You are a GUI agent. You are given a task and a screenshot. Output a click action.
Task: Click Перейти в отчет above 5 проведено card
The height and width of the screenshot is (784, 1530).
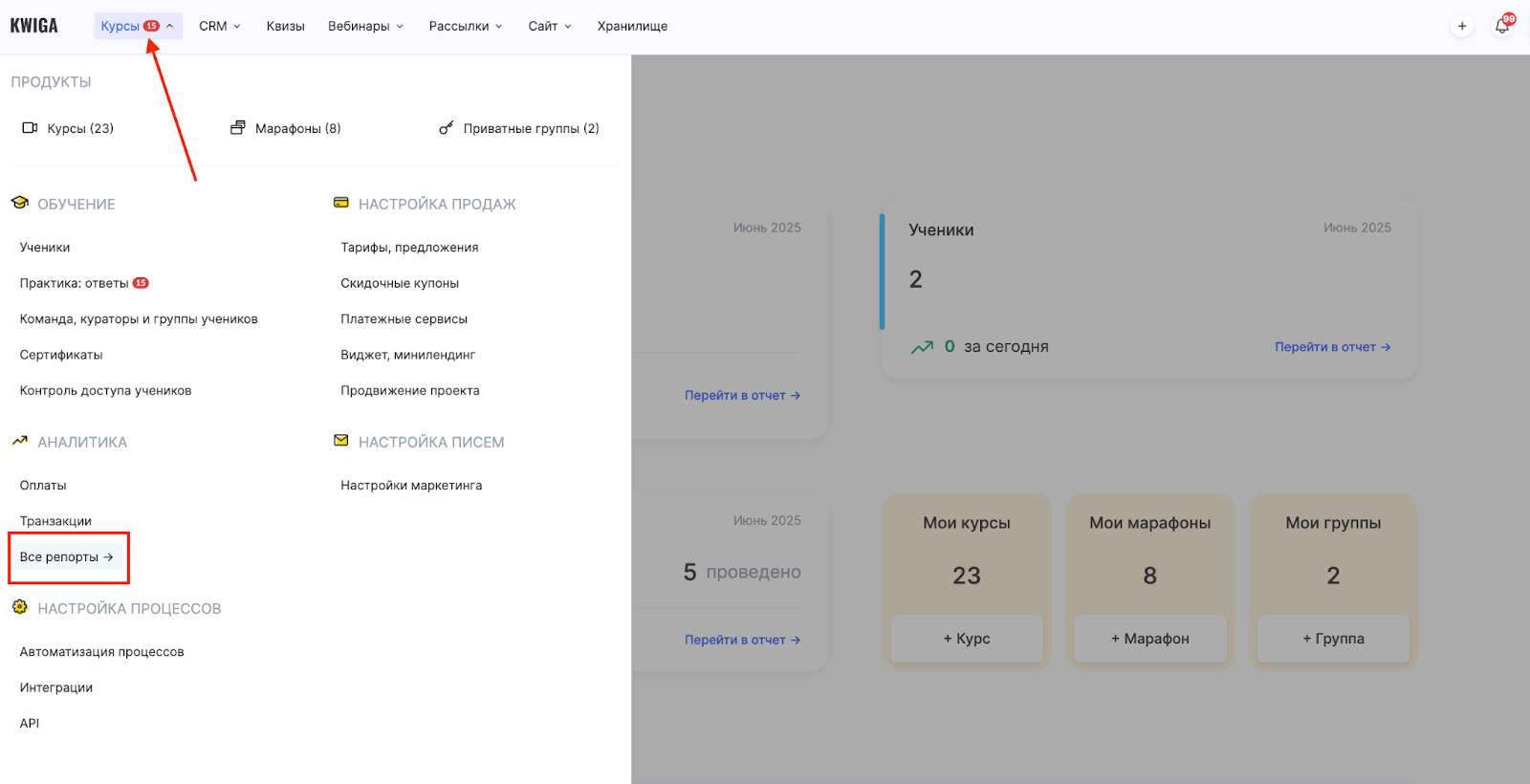tap(743, 395)
